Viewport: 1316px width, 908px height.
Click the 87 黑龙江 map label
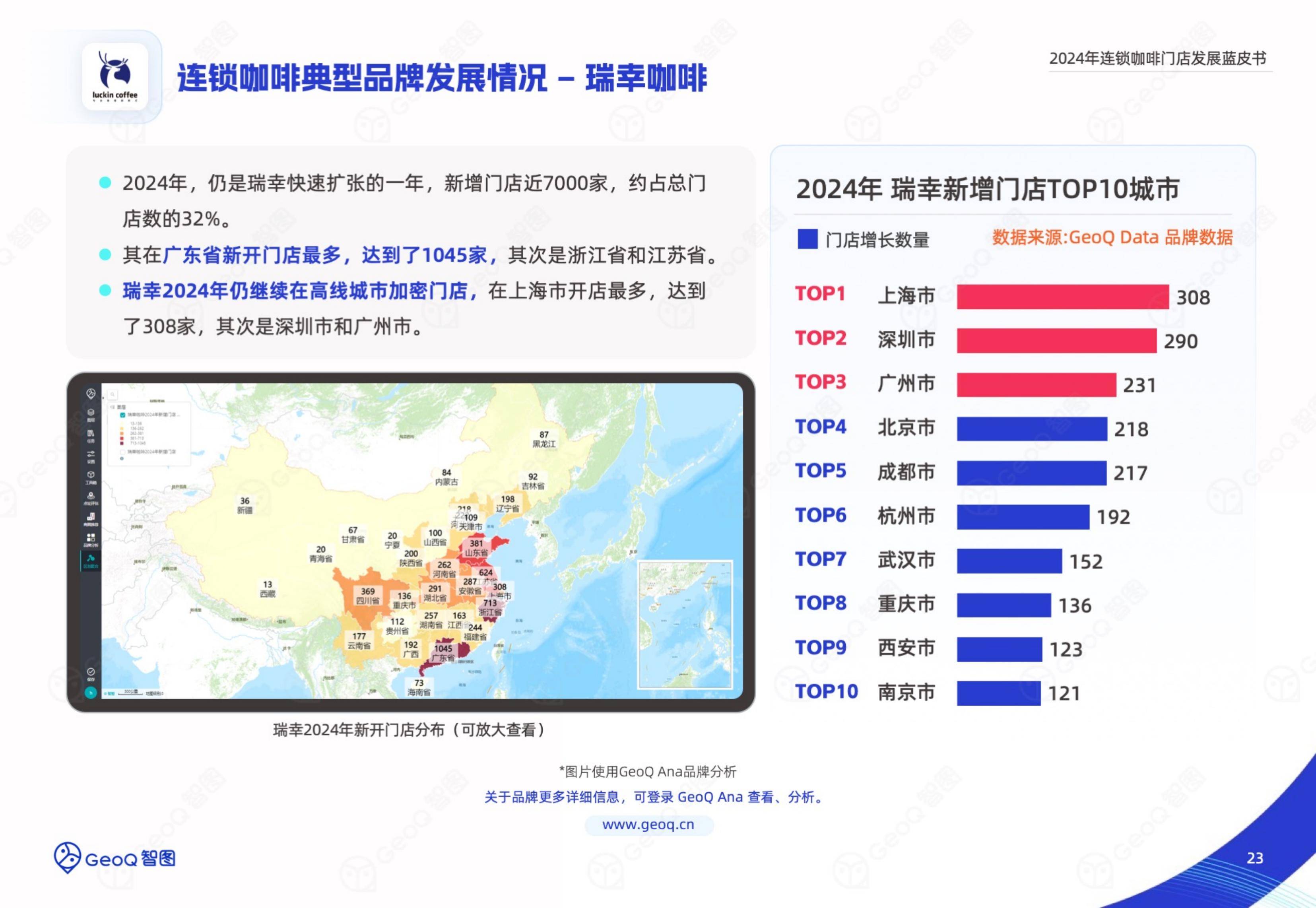[x=544, y=439]
